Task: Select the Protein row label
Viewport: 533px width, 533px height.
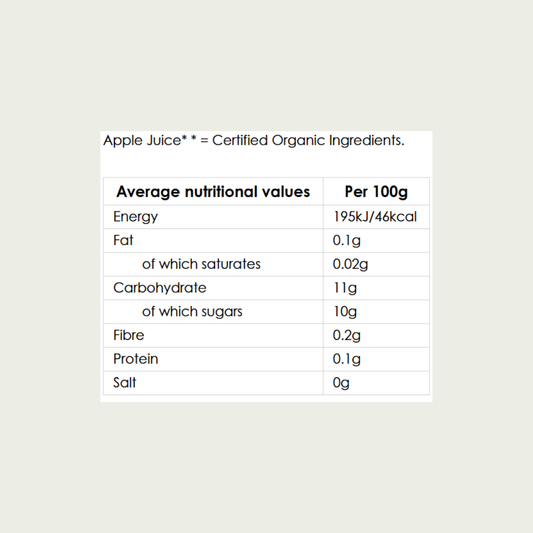Action: pos(136,359)
